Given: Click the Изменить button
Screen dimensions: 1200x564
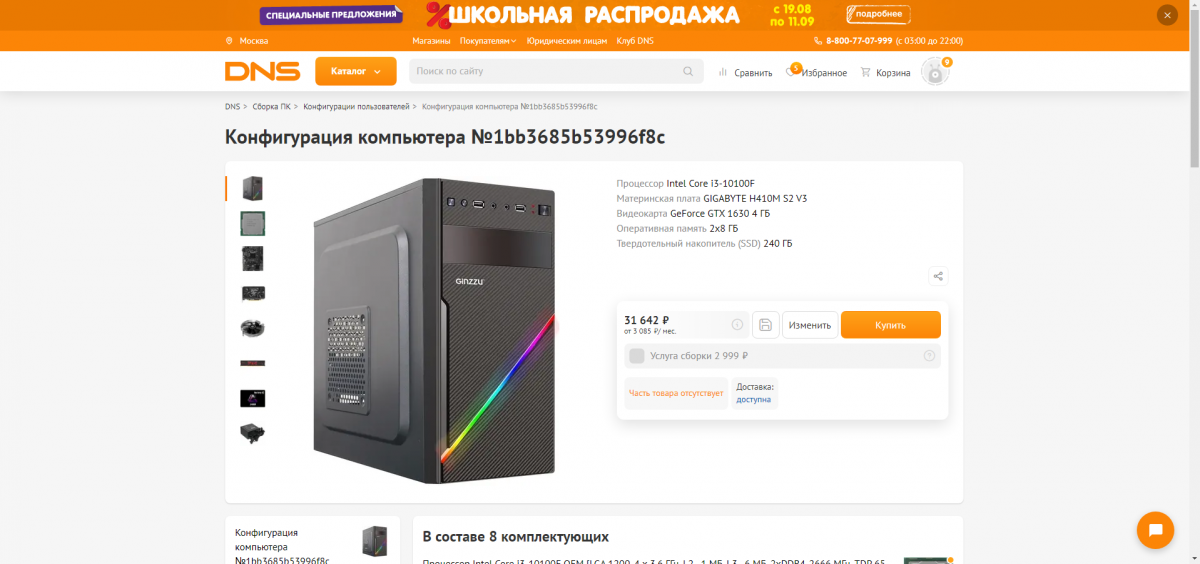Looking at the screenshot, I should (x=810, y=325).
